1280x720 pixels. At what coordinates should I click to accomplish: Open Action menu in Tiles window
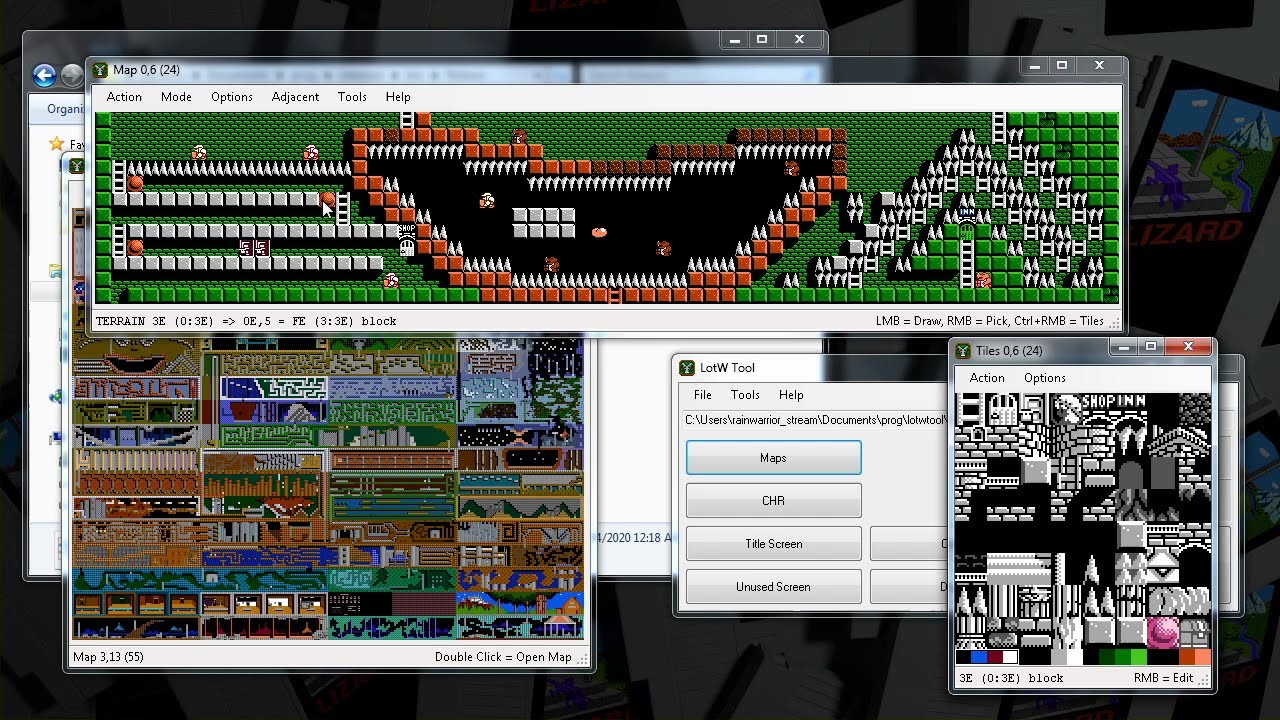(987, 378)
